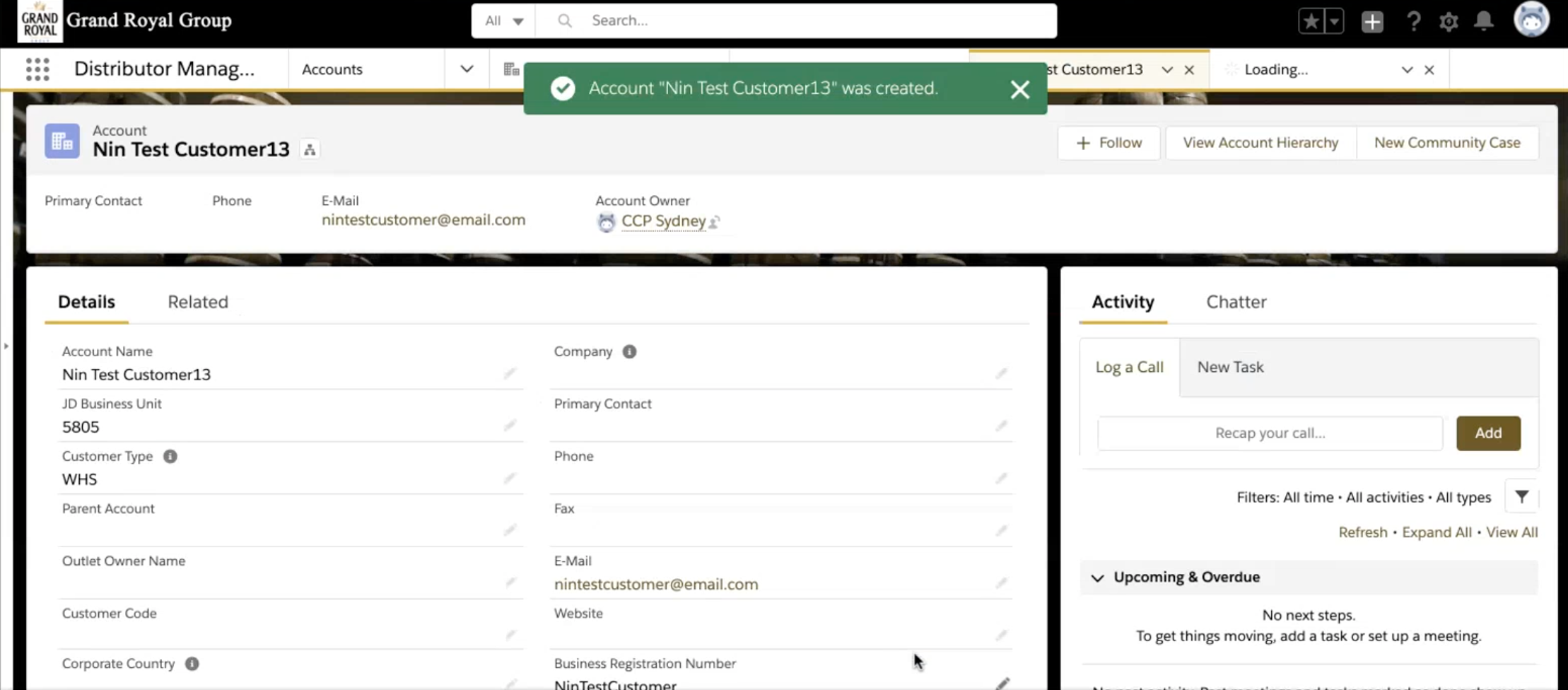Show Company field info tooltip
This screenshot has height=690, width=1568.
pos(629,351)
